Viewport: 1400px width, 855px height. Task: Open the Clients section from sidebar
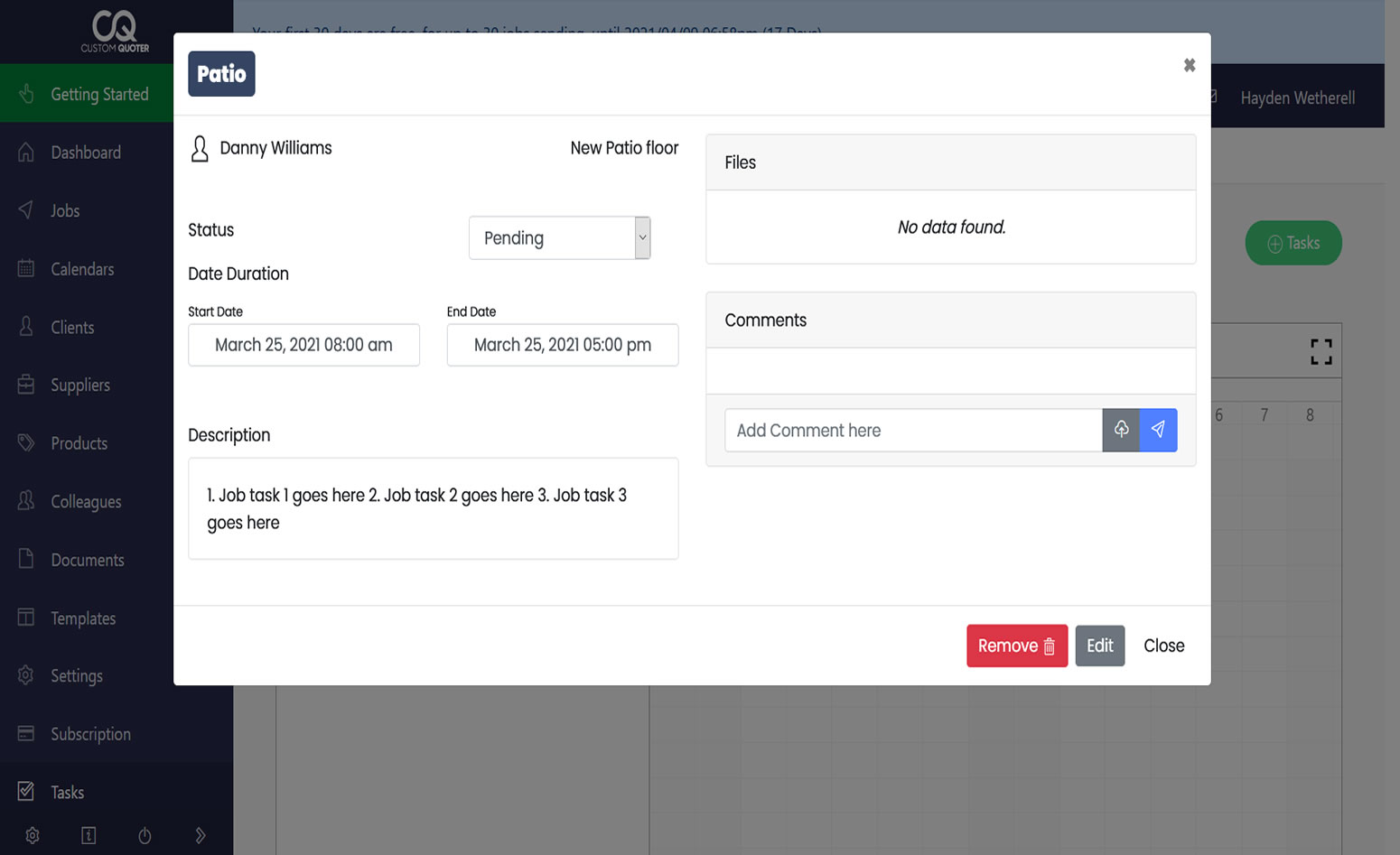coord(26,327)
